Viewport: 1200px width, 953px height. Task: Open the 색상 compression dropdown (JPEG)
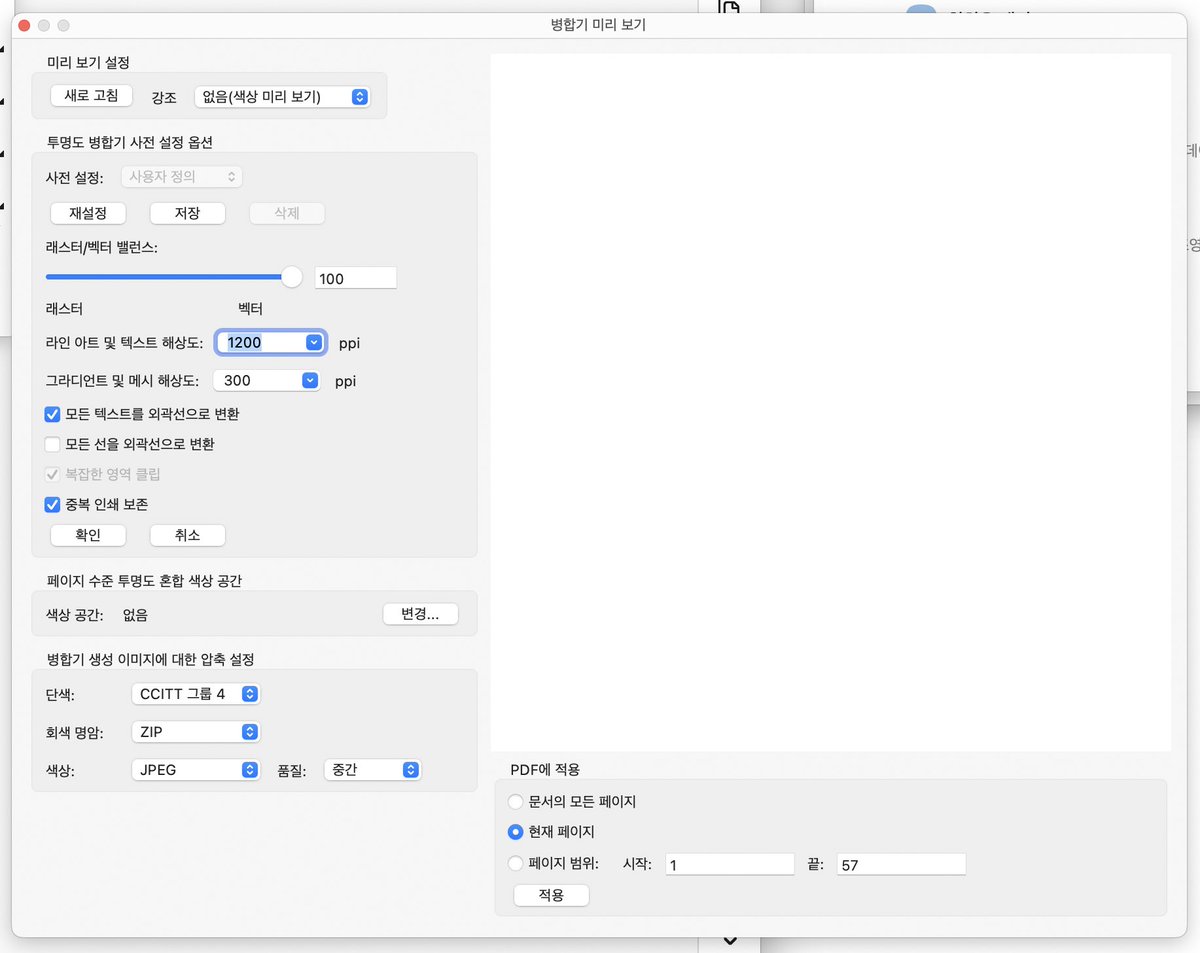(x=196, y=770)
